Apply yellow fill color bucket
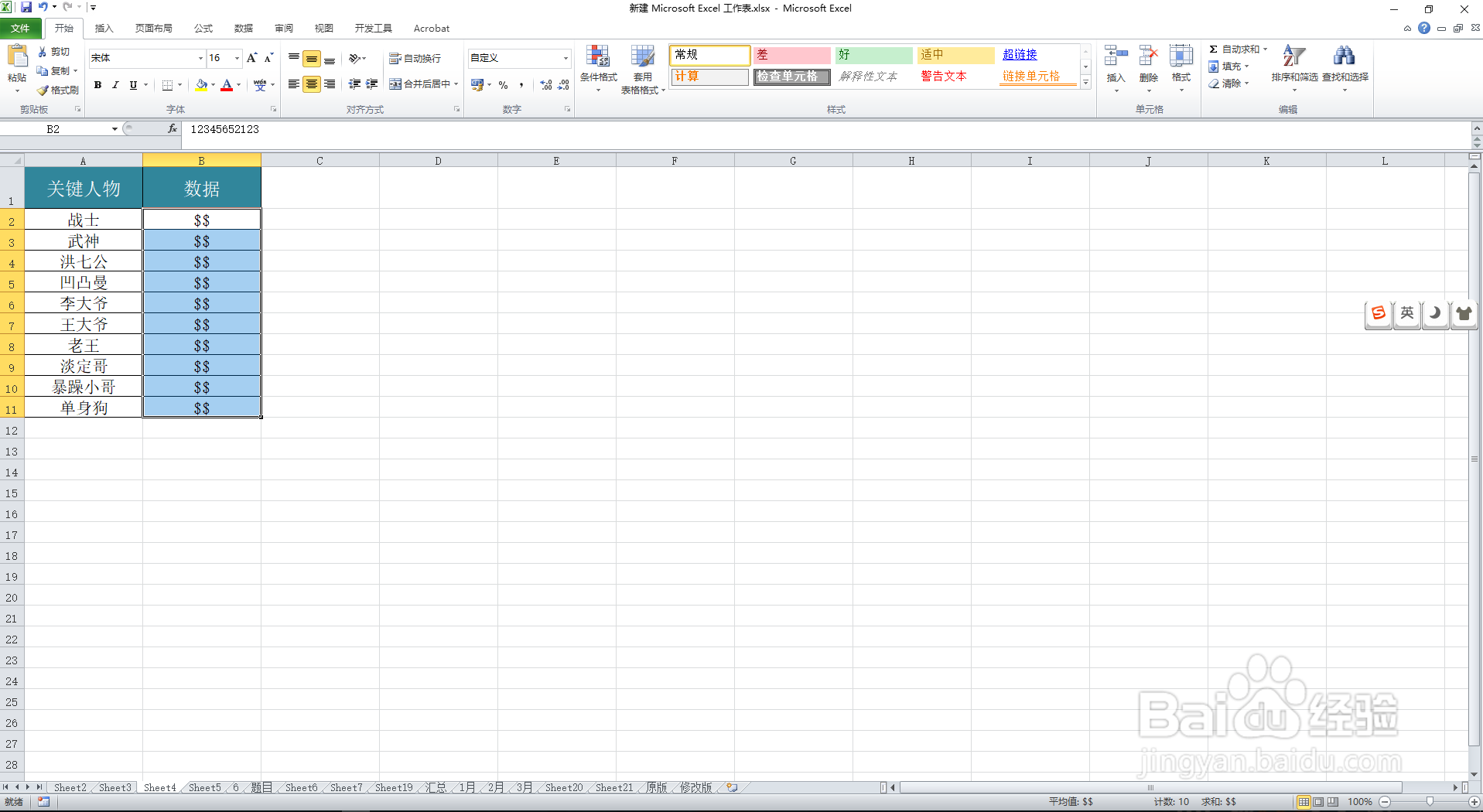The height and width of the screenshot is (812, 1483). (201, 85)
